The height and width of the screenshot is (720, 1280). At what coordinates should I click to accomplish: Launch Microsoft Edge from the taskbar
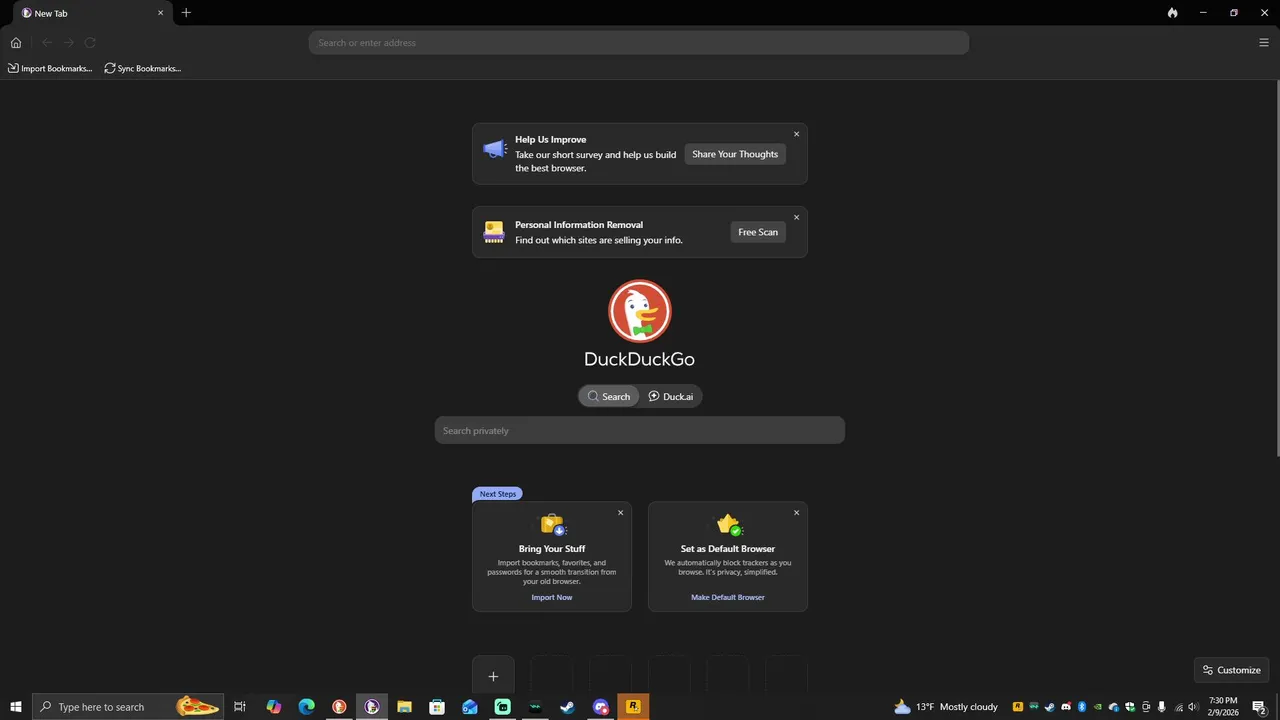click(307, 707)
